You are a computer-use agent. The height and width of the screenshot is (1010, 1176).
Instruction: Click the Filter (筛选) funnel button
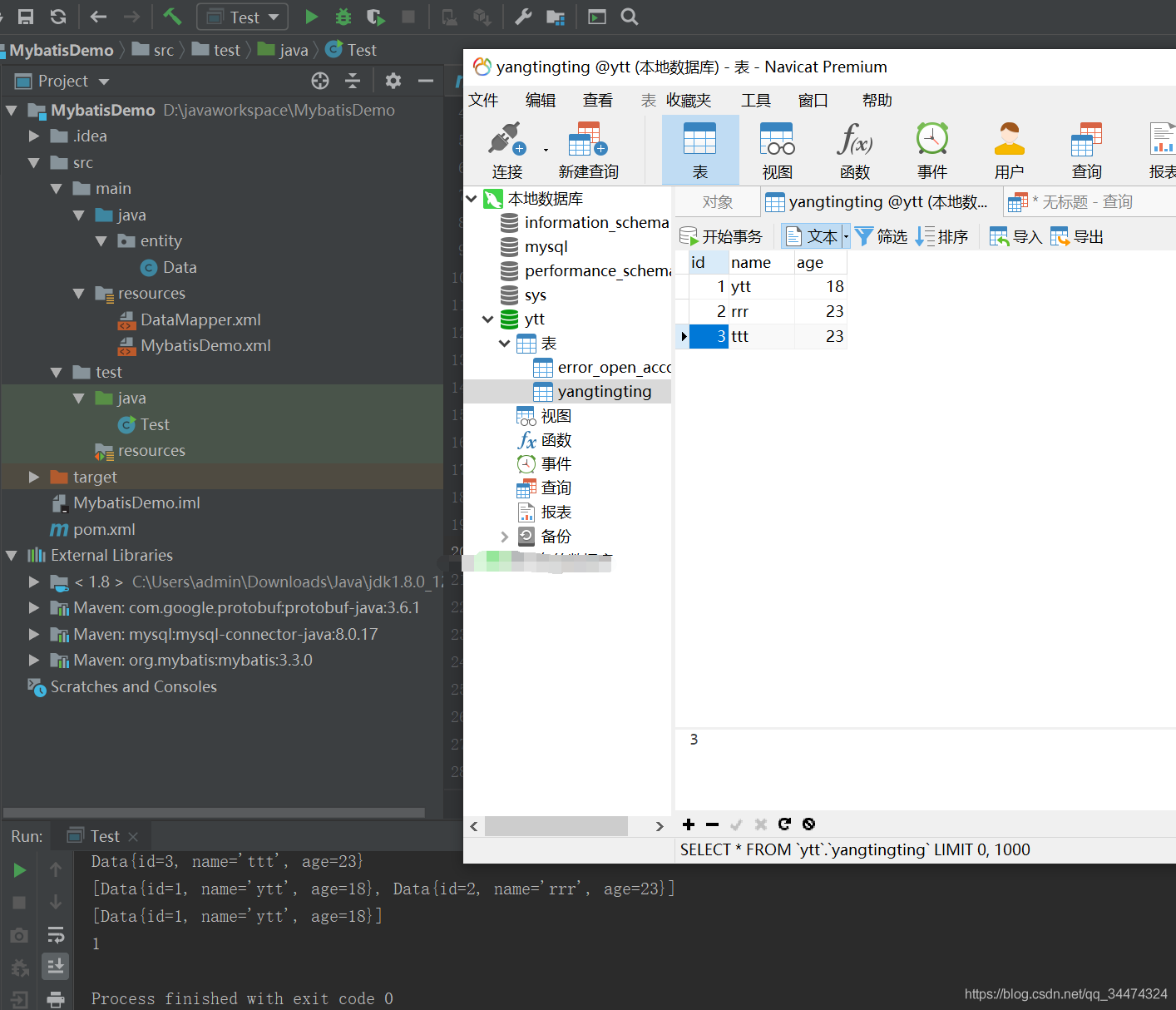click(x=881, y=237)
